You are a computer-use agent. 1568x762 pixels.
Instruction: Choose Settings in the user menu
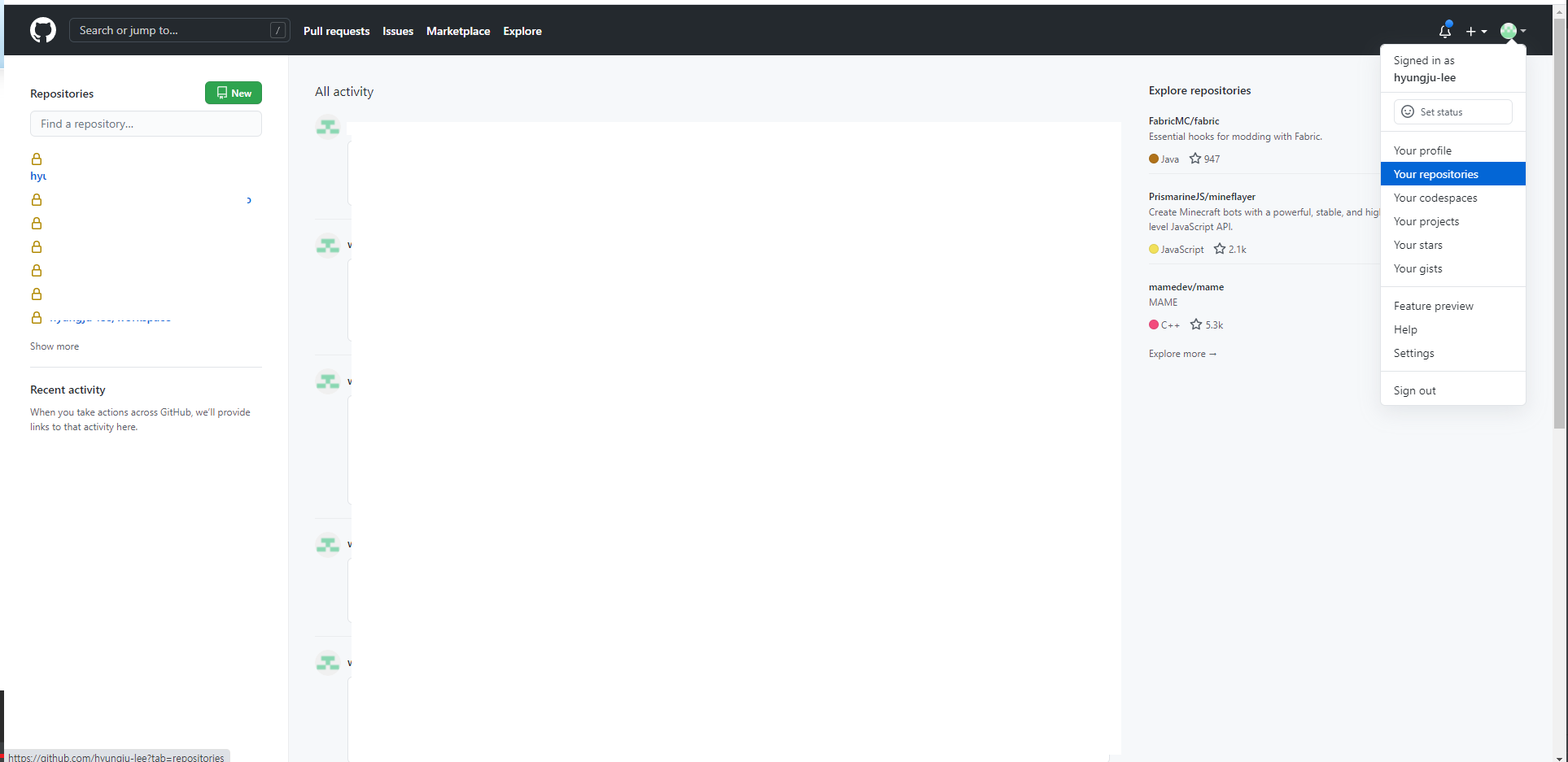click(1413, 353)
